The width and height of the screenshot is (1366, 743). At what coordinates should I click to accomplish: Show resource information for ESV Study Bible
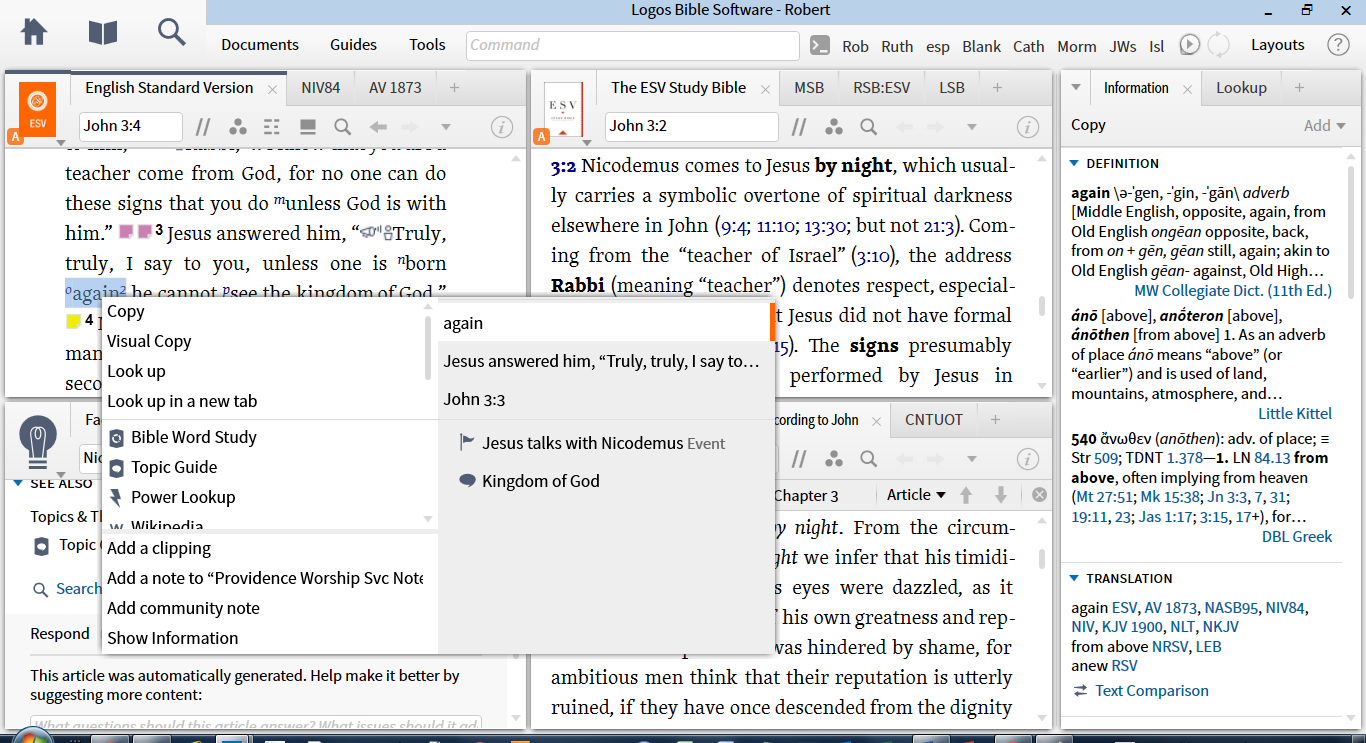pos(1028,127)
